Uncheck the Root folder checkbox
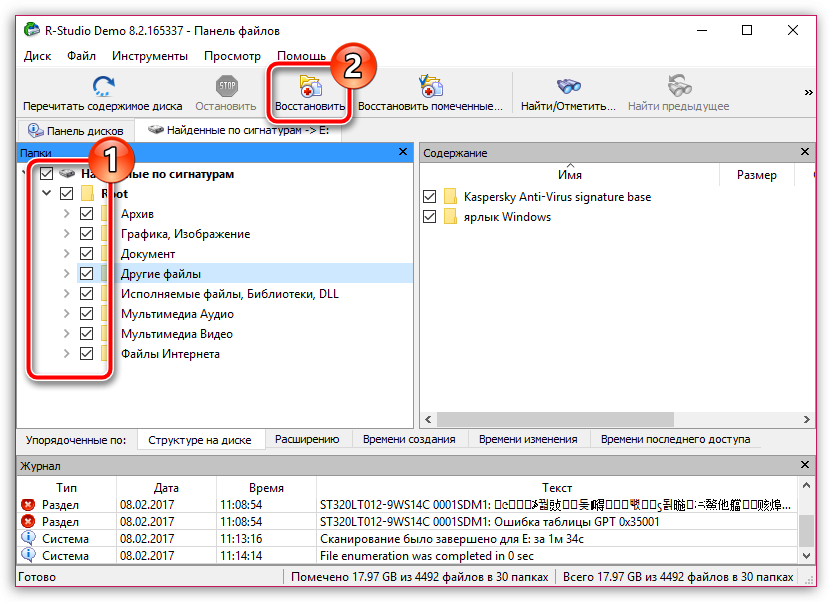Viewport: 832px width, 602px height. pyautogui.click(x=66, y=194)
